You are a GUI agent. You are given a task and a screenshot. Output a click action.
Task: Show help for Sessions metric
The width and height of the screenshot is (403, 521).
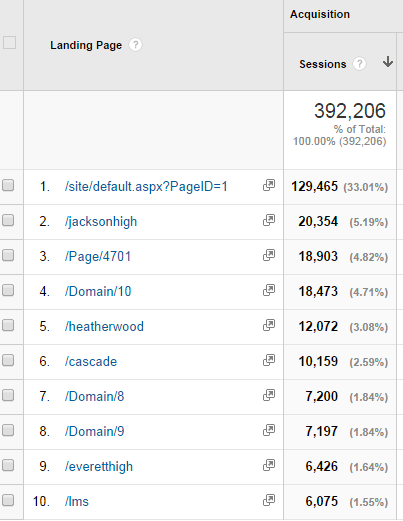[359, 64]
